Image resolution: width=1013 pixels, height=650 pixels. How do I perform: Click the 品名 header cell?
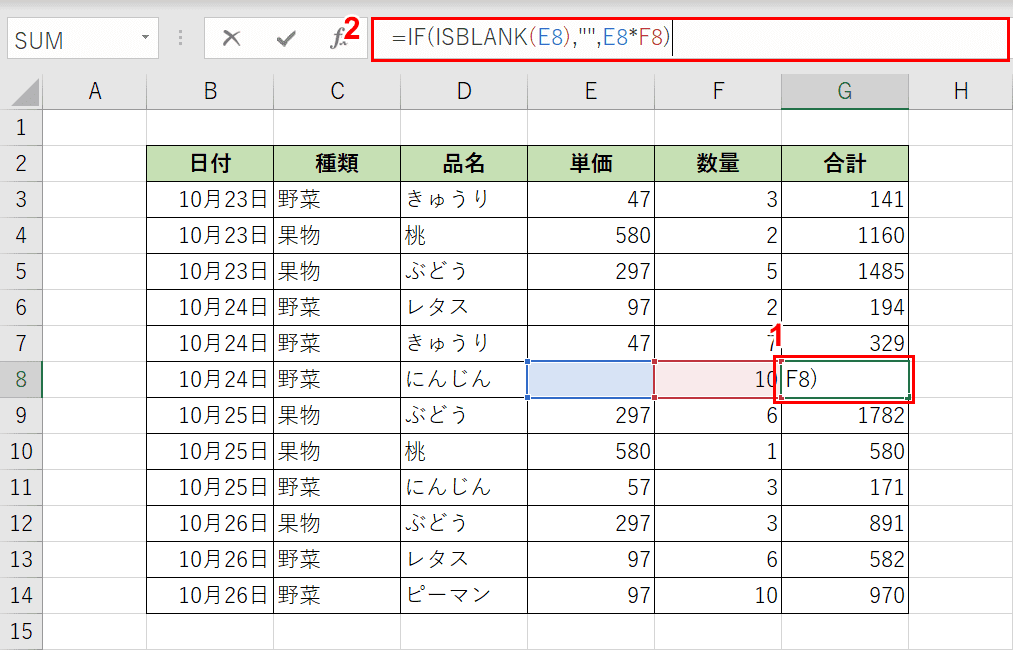464,163
